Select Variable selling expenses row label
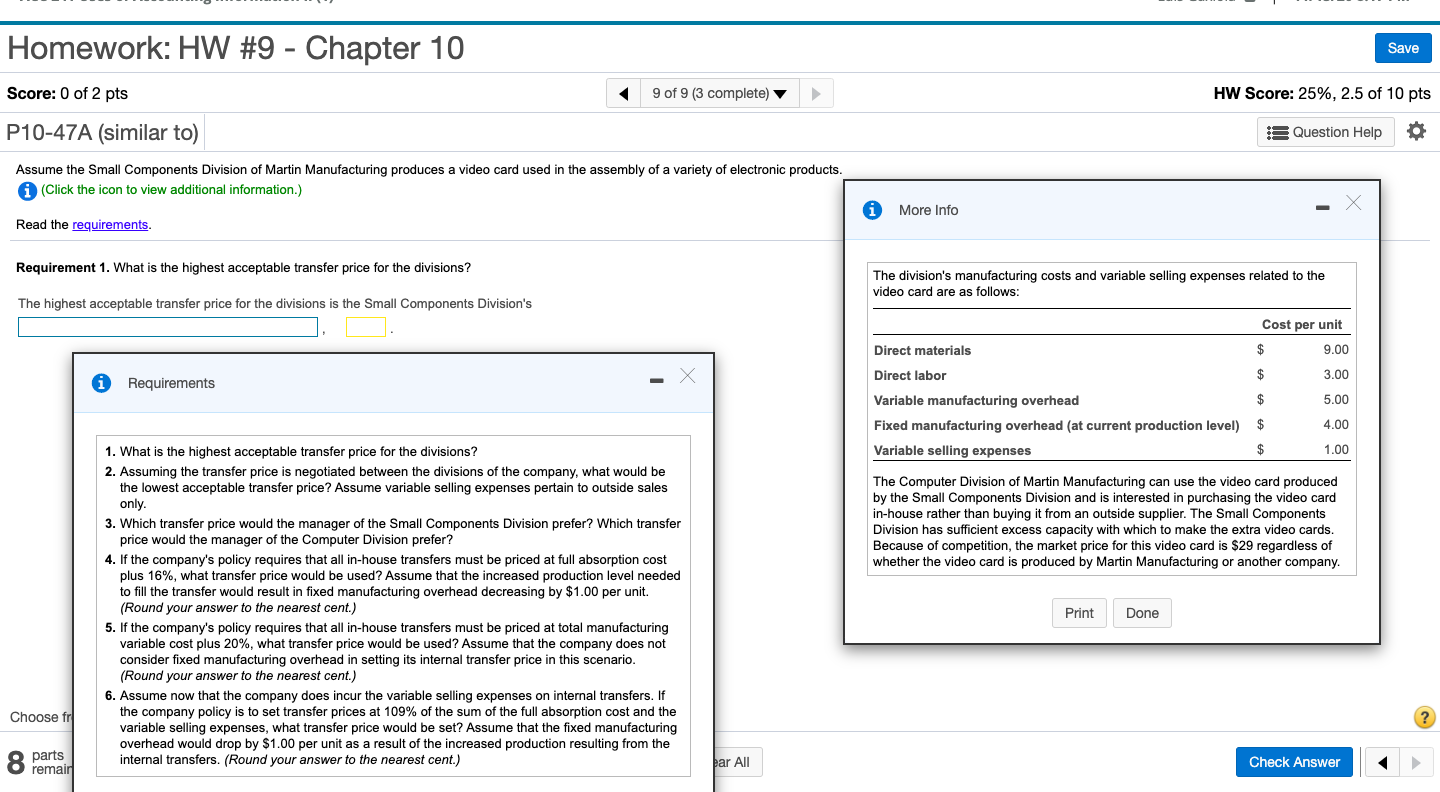This screenshot has height=792, width=1440. (x=952, y=450)
